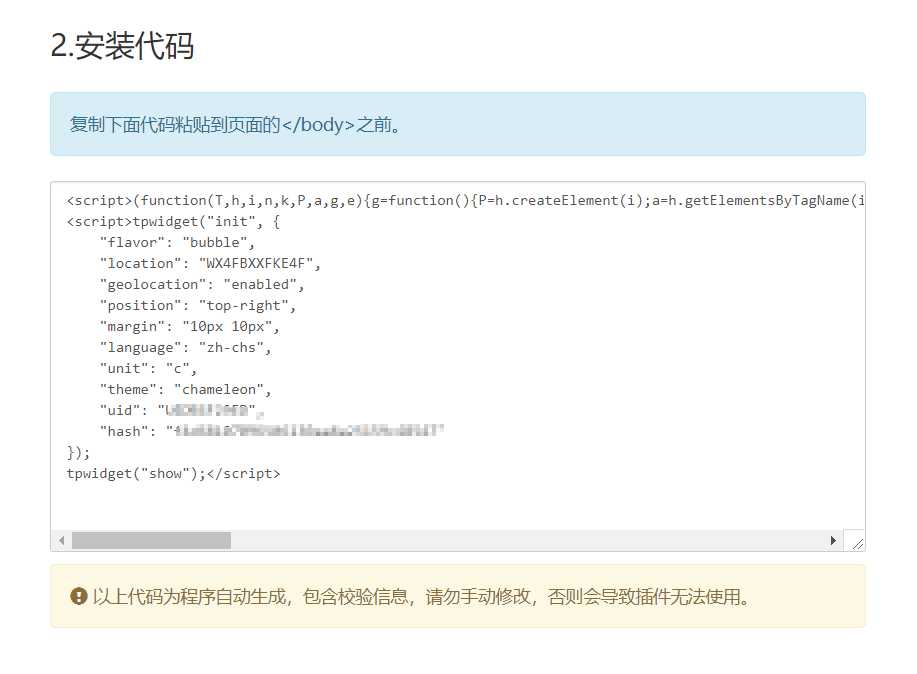Click the line '<script>tpwidget("init", {'

coord(174,222)
